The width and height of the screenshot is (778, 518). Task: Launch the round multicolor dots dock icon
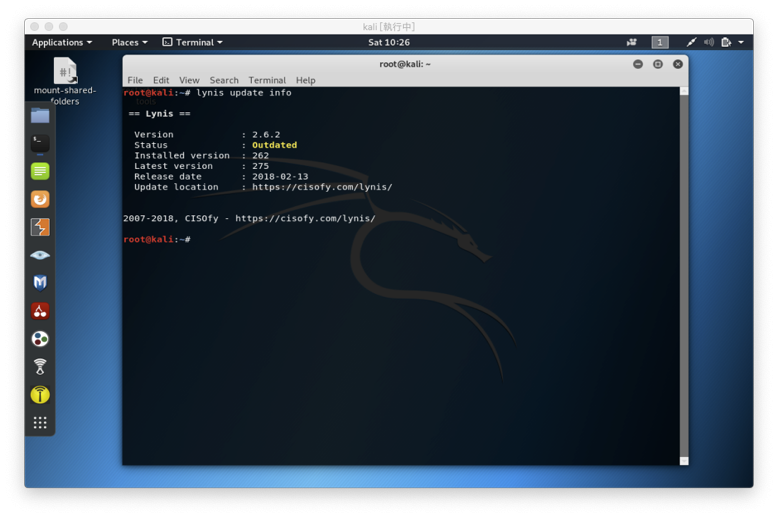[x=40, y=339]
